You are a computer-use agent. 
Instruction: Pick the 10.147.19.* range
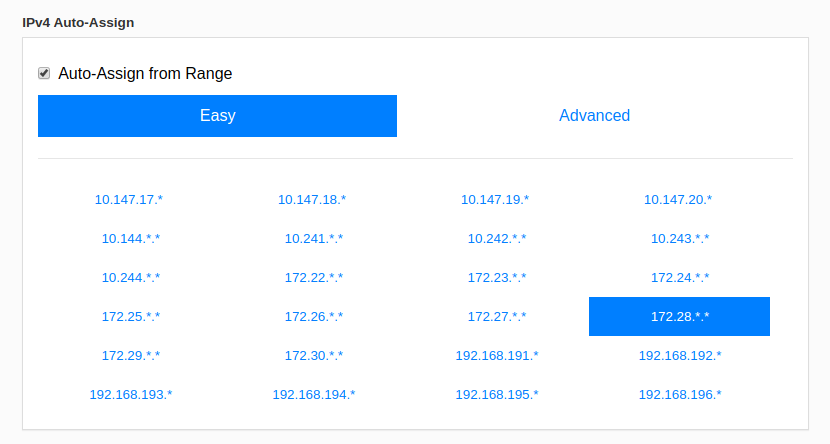(x=495, y=200)
